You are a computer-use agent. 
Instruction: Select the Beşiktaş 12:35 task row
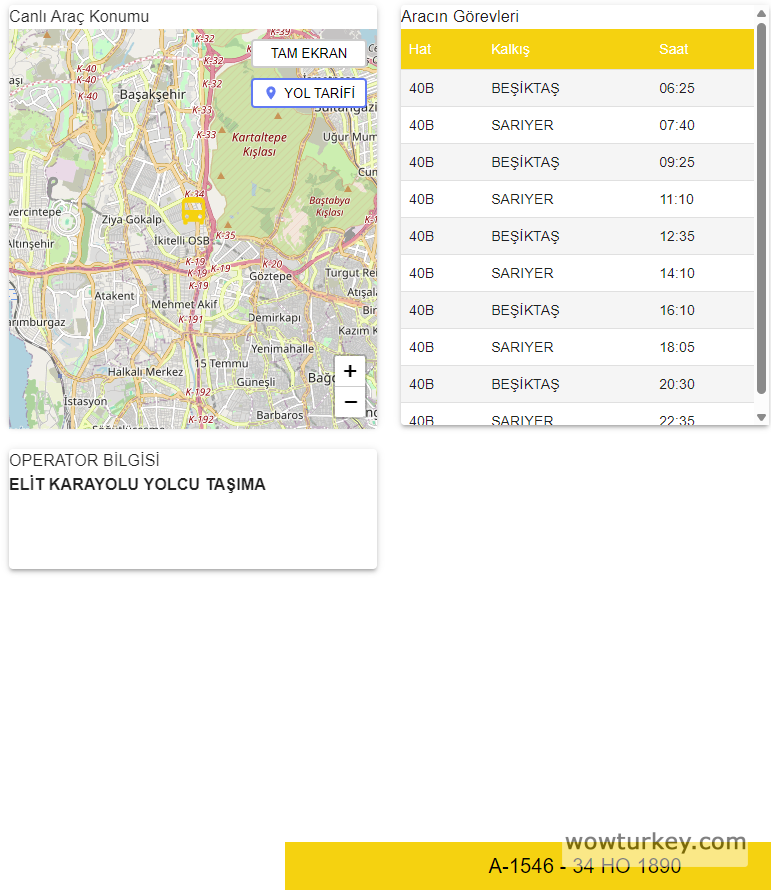click(577, 236)
